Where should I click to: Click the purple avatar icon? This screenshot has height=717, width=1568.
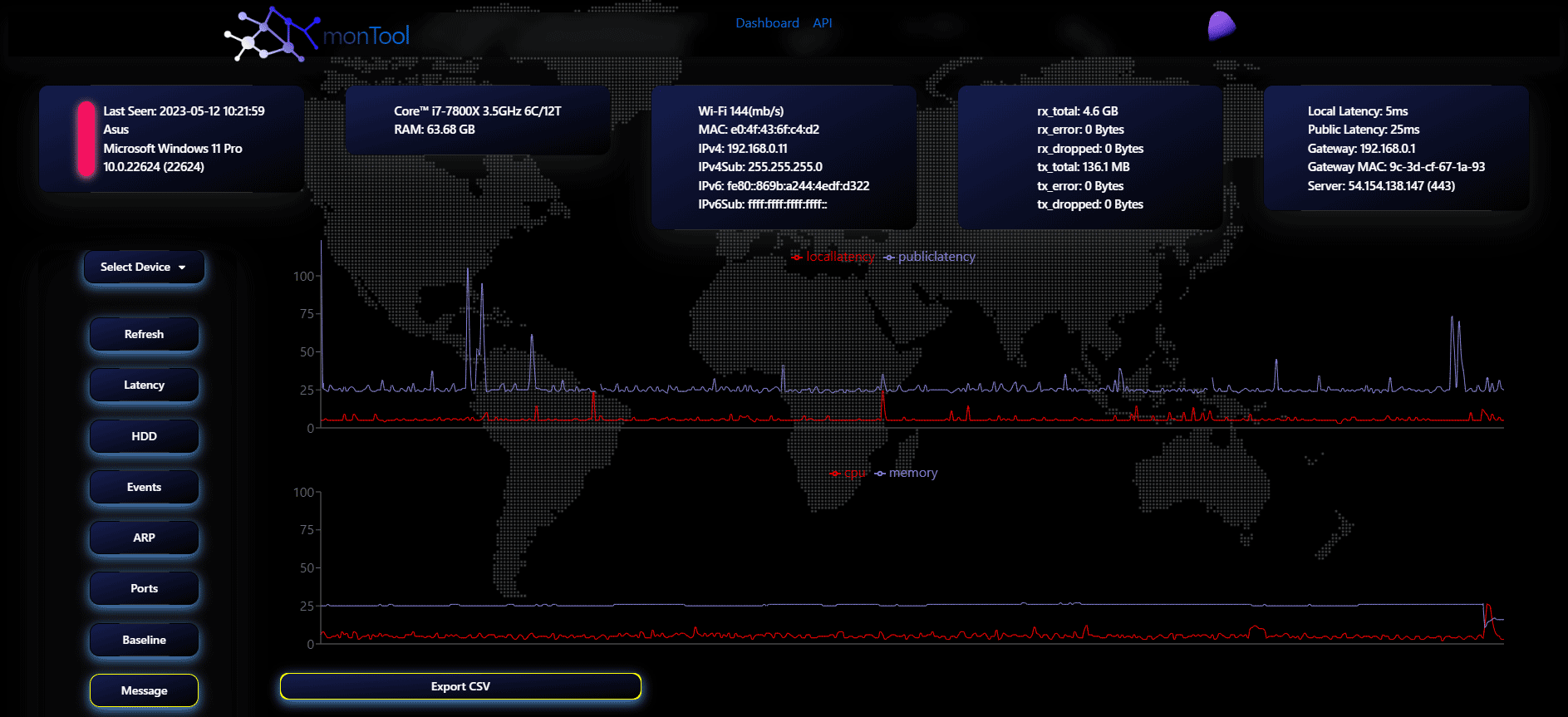point(1221,27)
